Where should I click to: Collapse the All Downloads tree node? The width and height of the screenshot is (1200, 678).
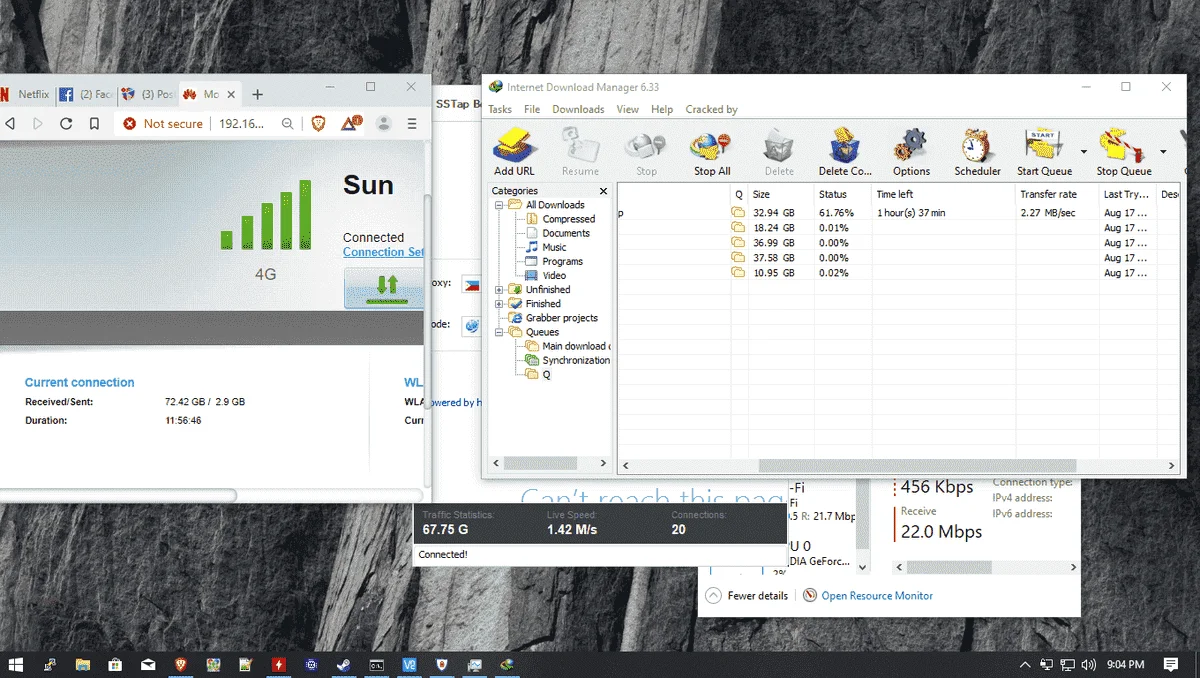[499, 205]
